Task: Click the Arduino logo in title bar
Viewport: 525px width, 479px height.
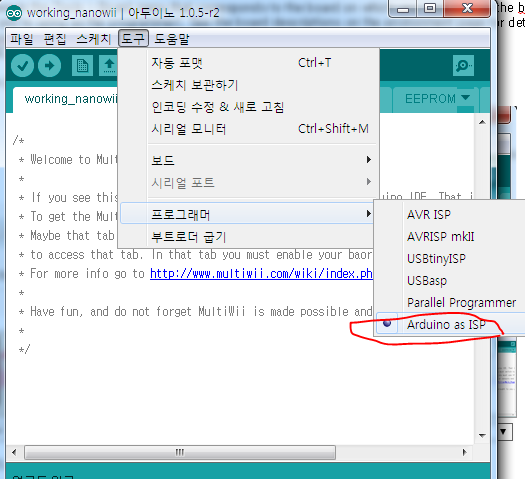Action: coord(14,13)
